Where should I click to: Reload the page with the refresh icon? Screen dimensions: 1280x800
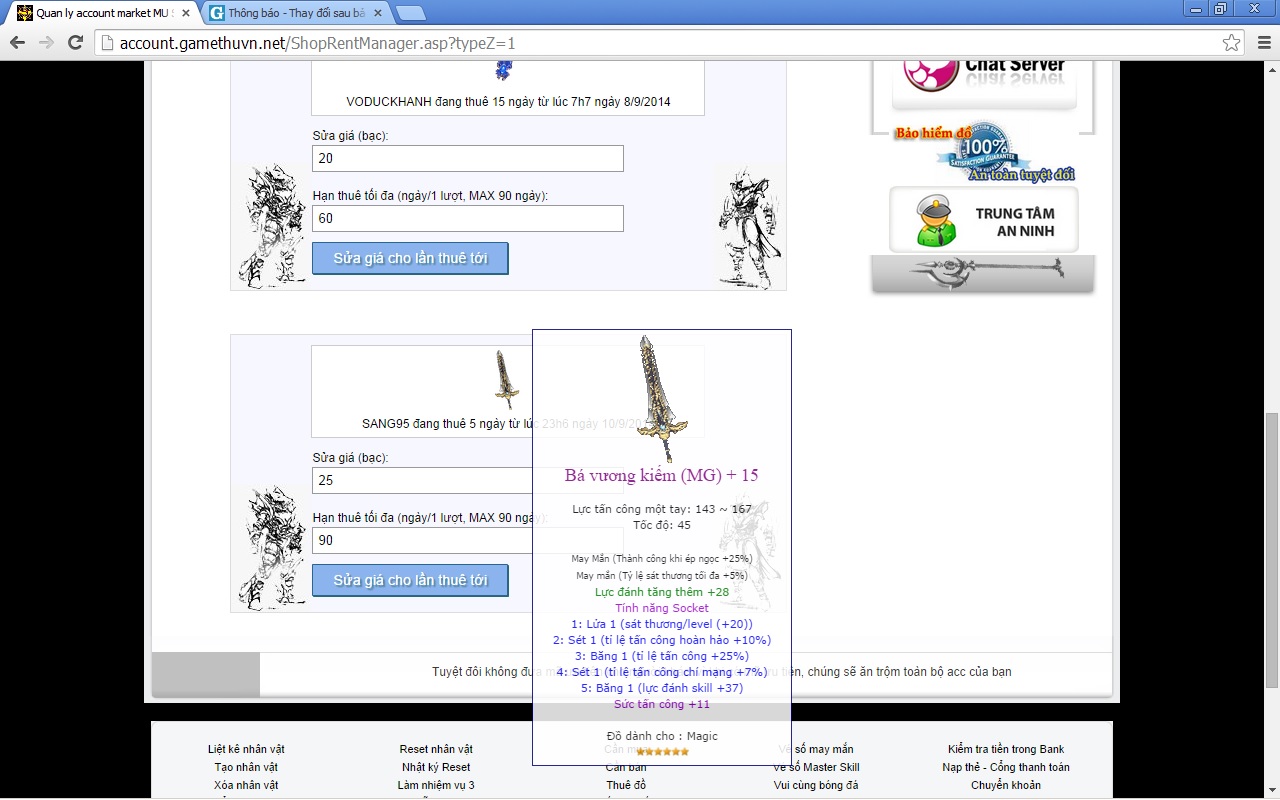75,43
